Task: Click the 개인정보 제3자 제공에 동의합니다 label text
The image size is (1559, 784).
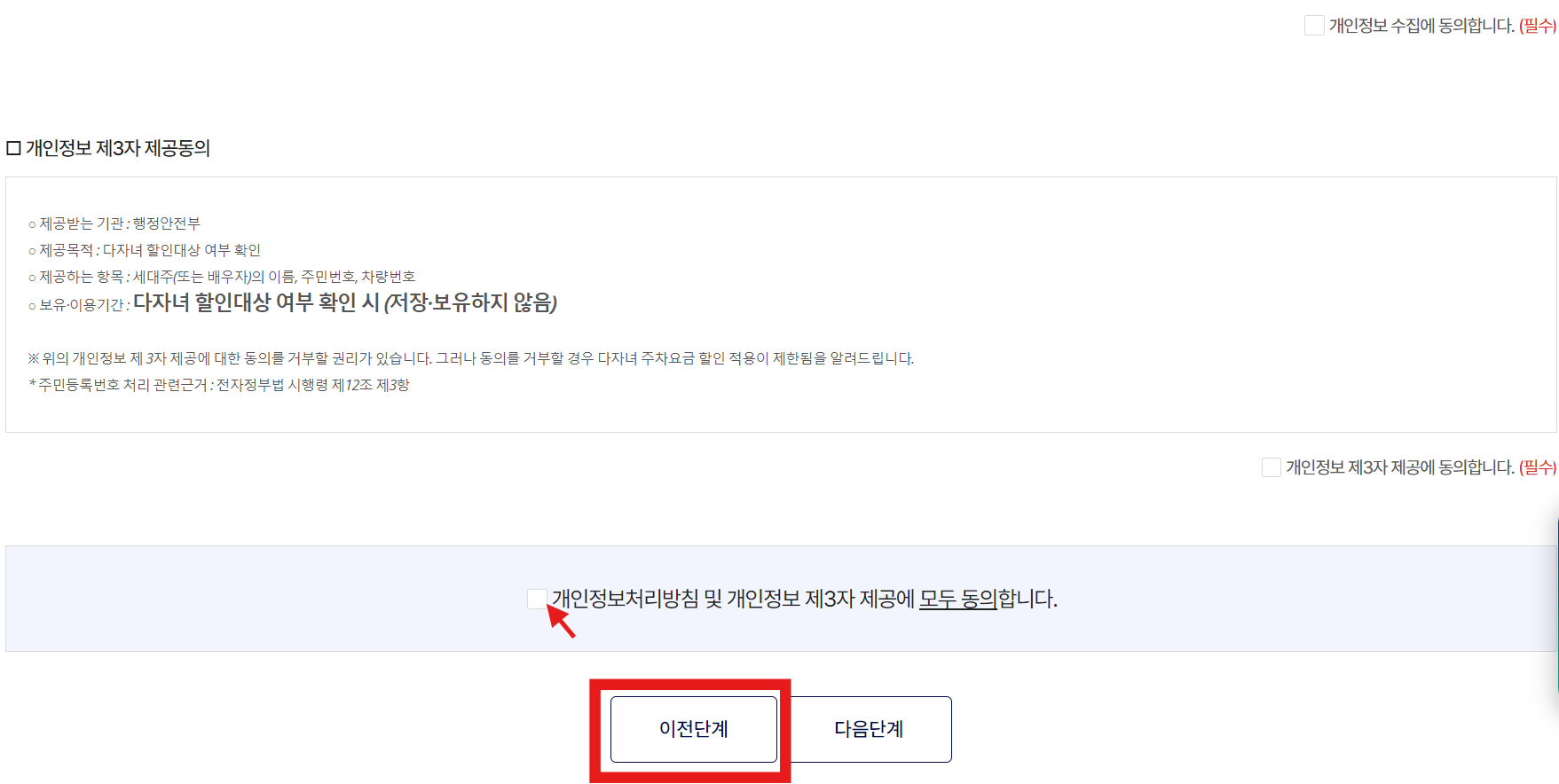Action: (1400, 467)
